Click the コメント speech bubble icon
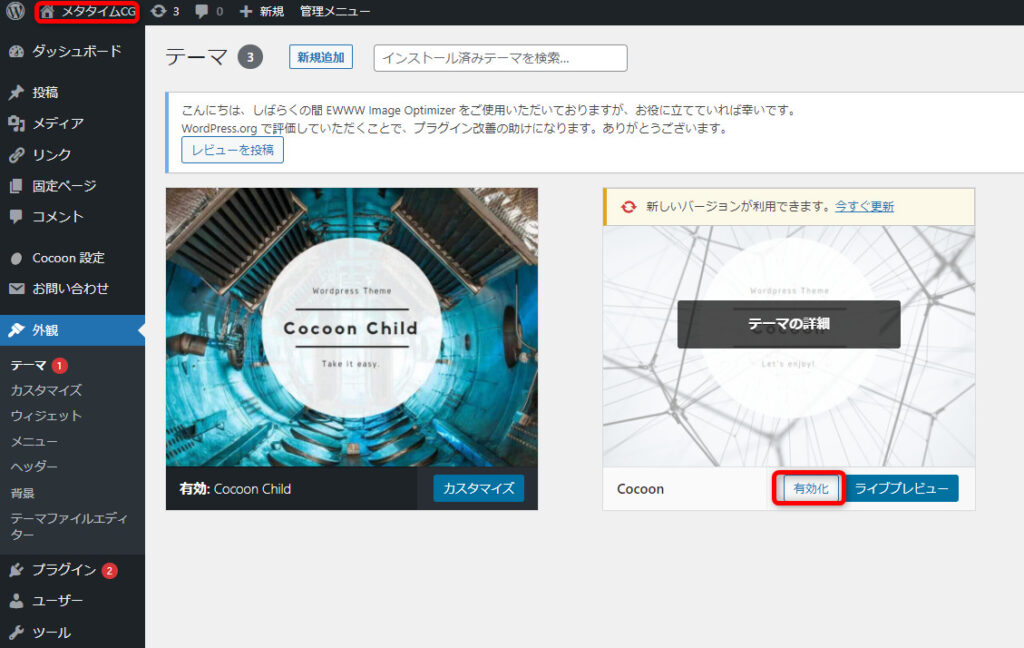Viewport: 1024px width, 648px height. click(x=16, y=217)
